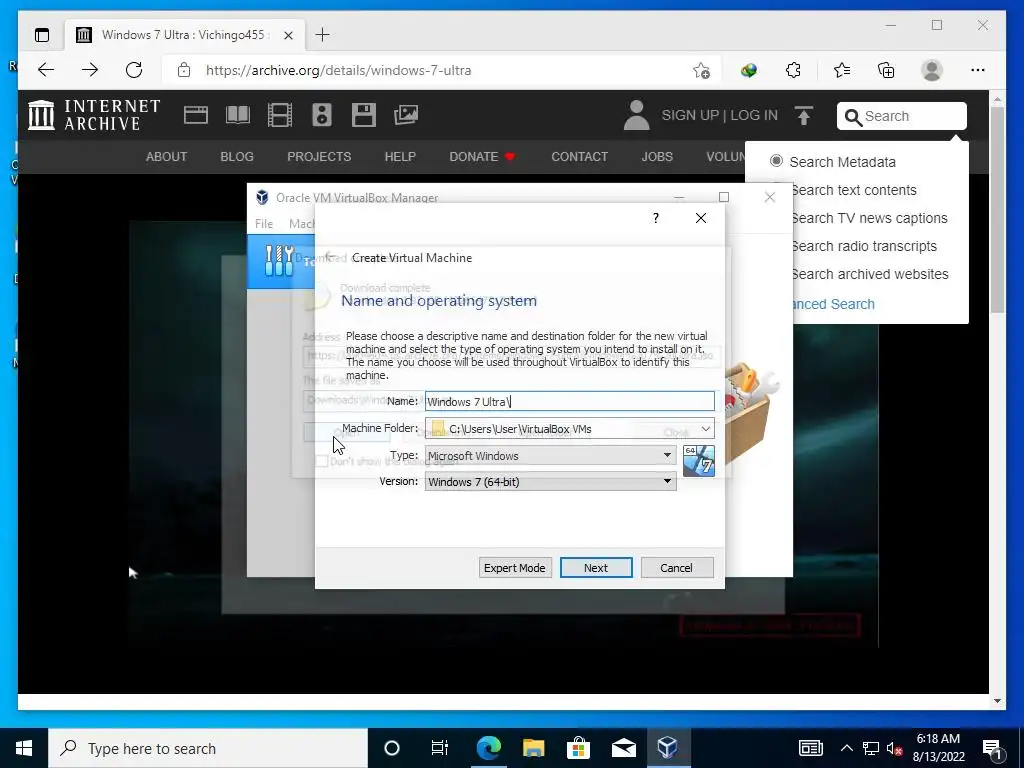Open Edge settings and more menu
1024x768 pixels.
click(978, 70)
